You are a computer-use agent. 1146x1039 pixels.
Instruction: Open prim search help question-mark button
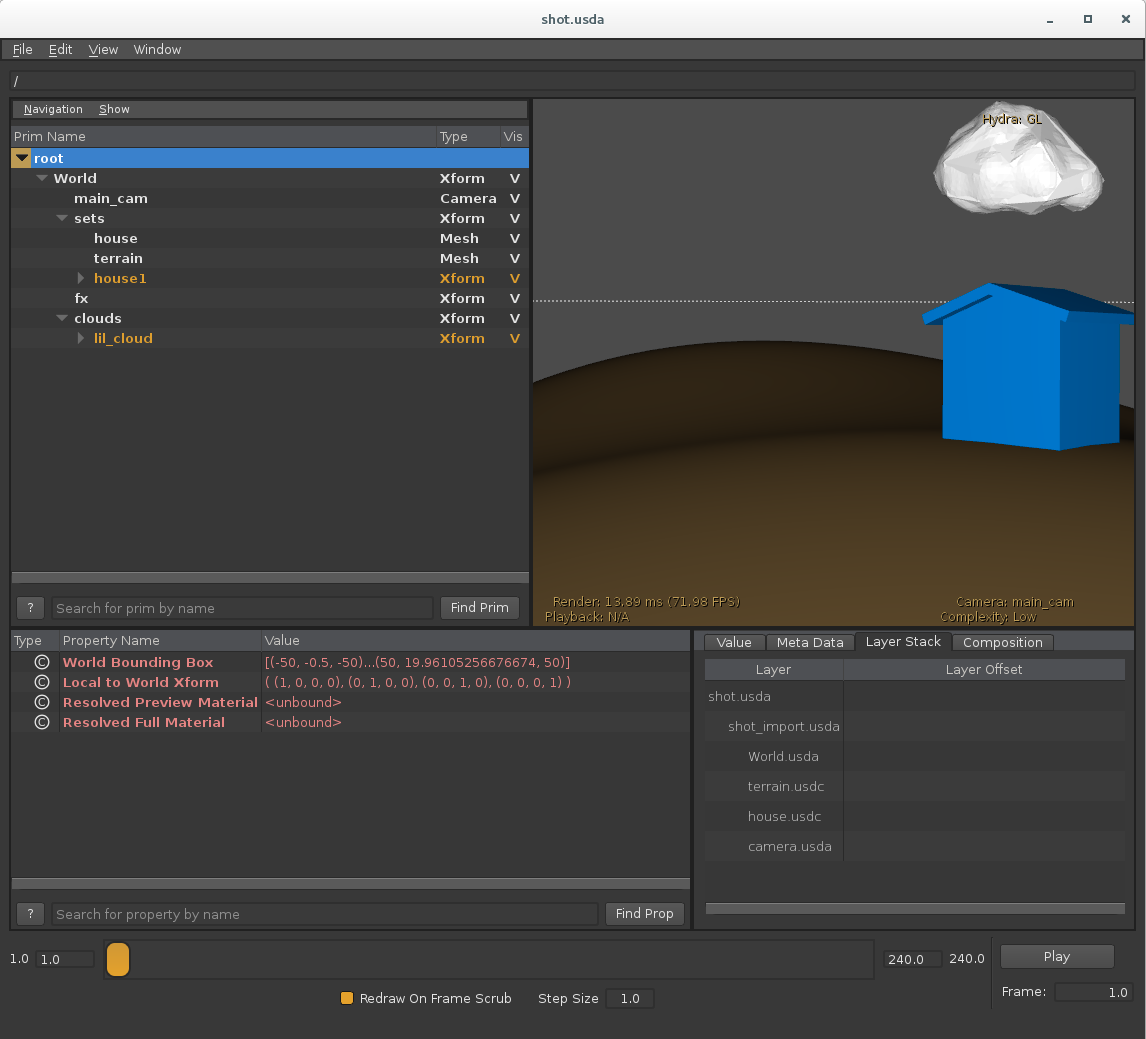click(x=30, y=607)
